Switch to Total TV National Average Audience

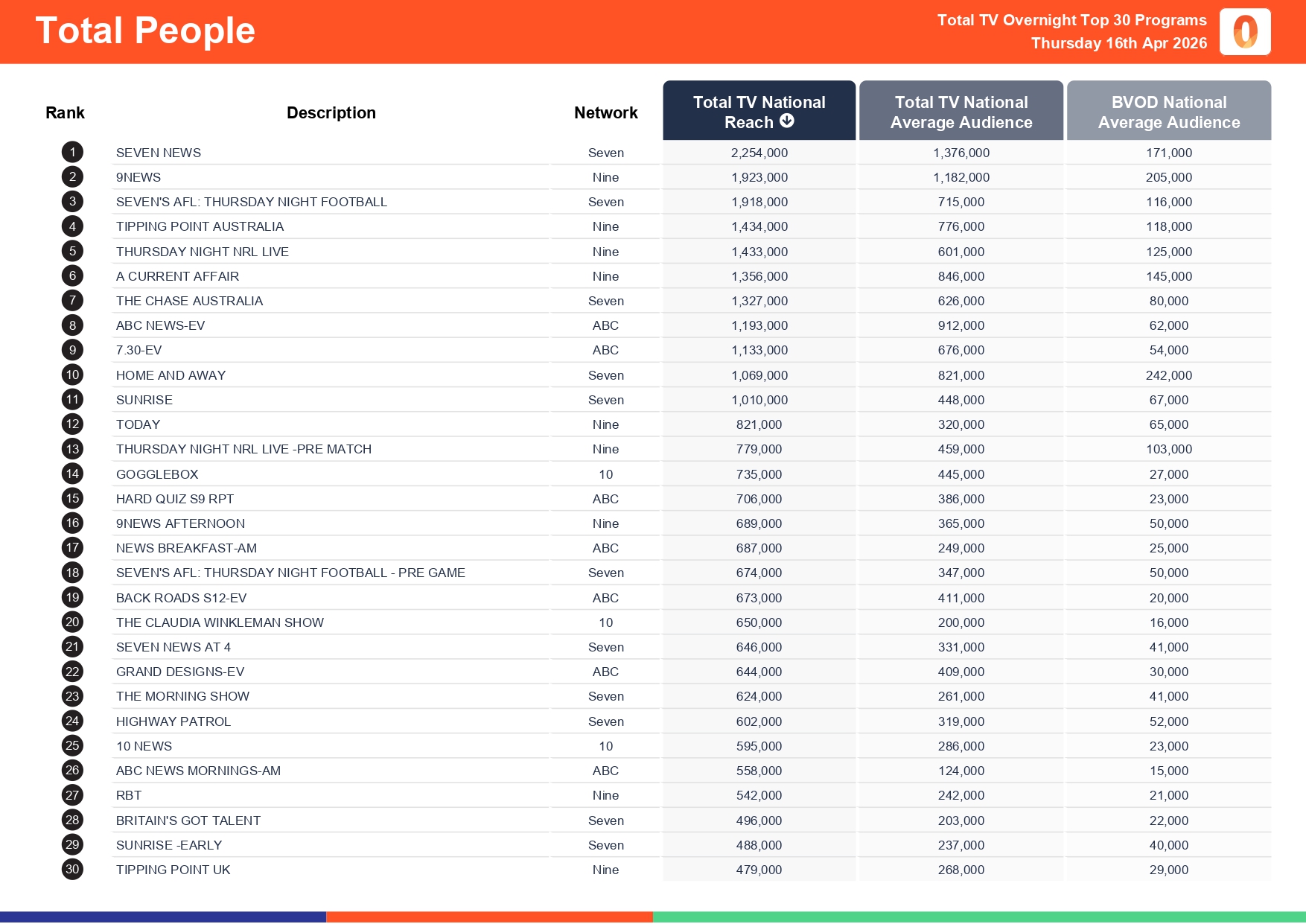click(x=961, y=112)
